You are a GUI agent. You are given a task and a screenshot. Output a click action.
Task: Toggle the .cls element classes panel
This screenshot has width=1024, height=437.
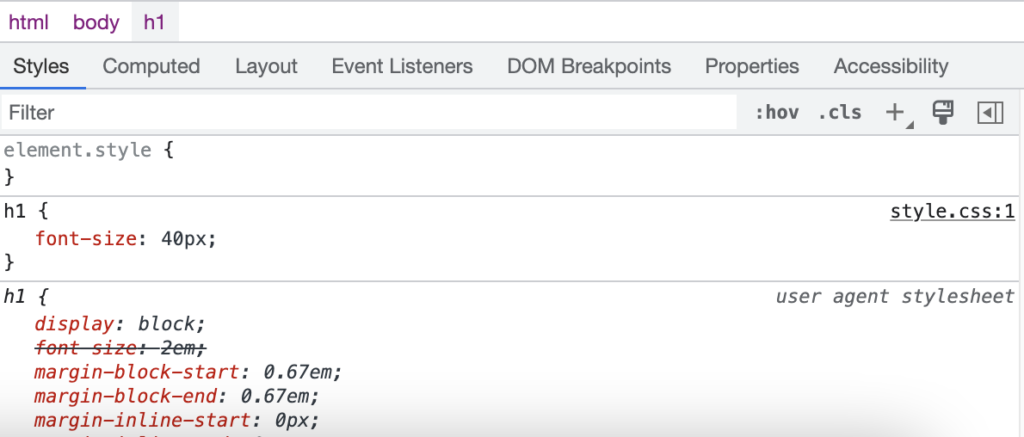coord(839,112)
